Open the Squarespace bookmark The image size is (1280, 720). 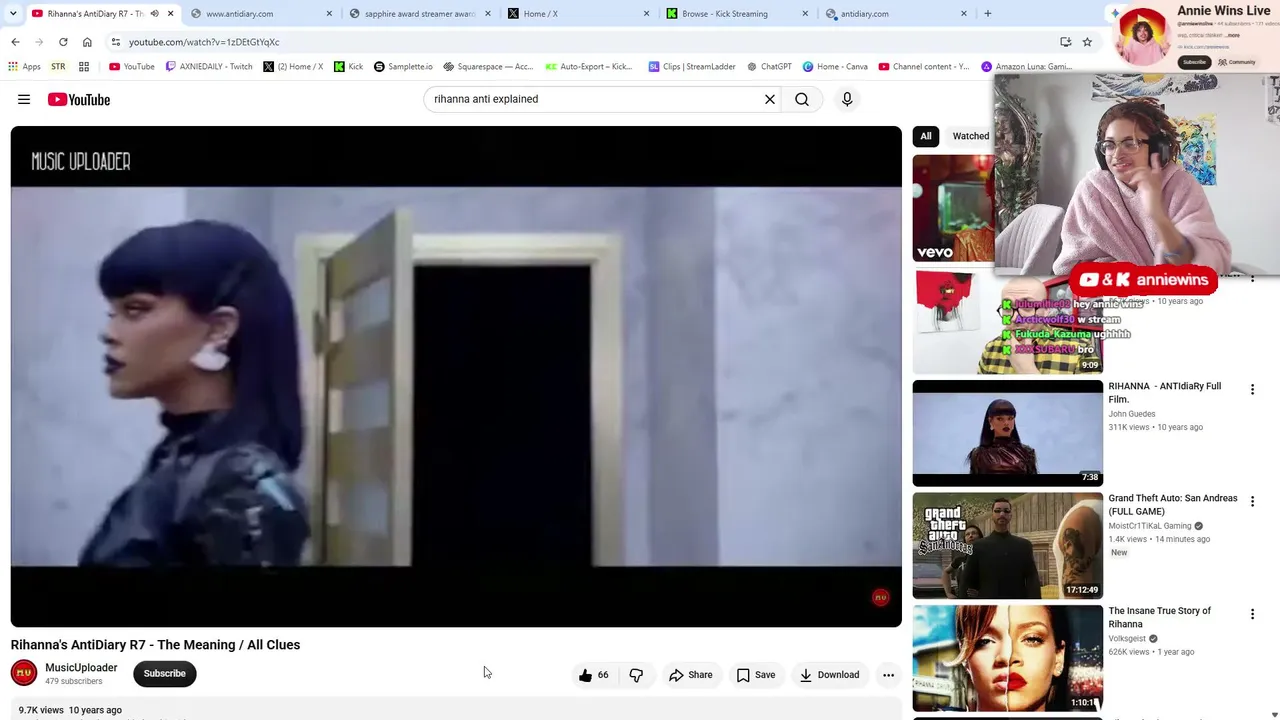(488, 67)
